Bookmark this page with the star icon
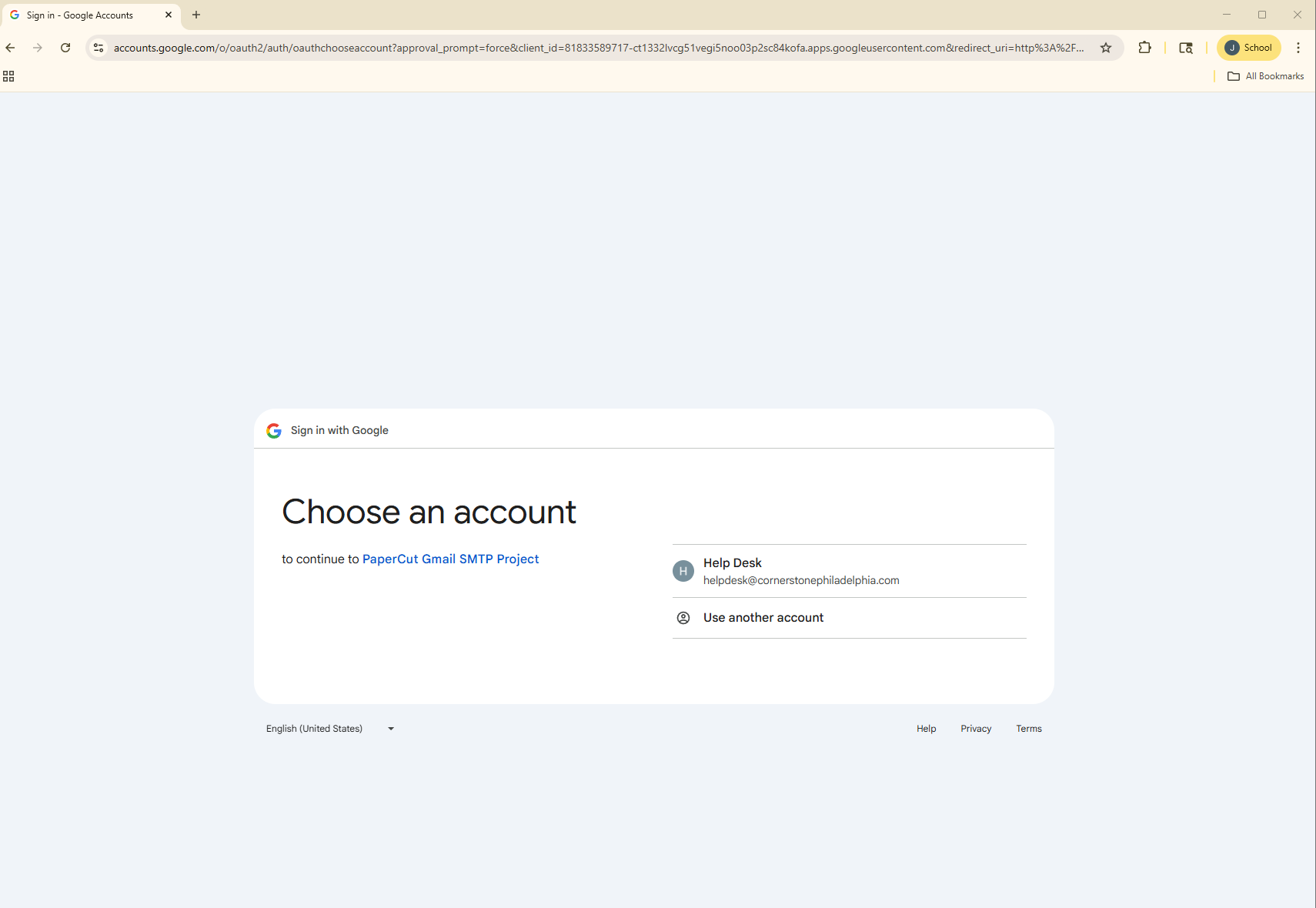Viewport: 1316px width, 908px height. point(1106,48)
